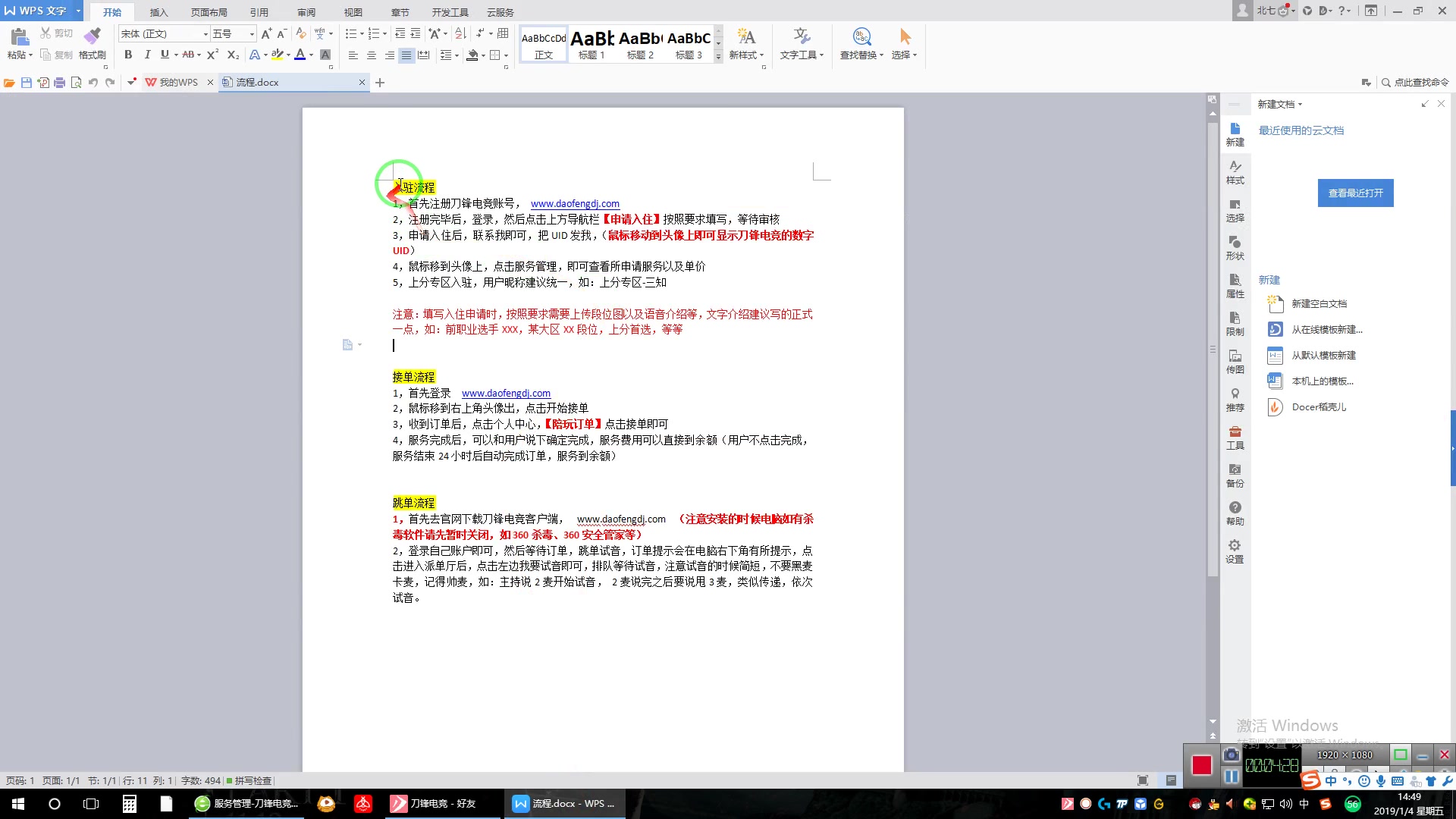1456x819 pixels.
Task: Switch to the 审阅 ribbon tab
Action: 306,12
